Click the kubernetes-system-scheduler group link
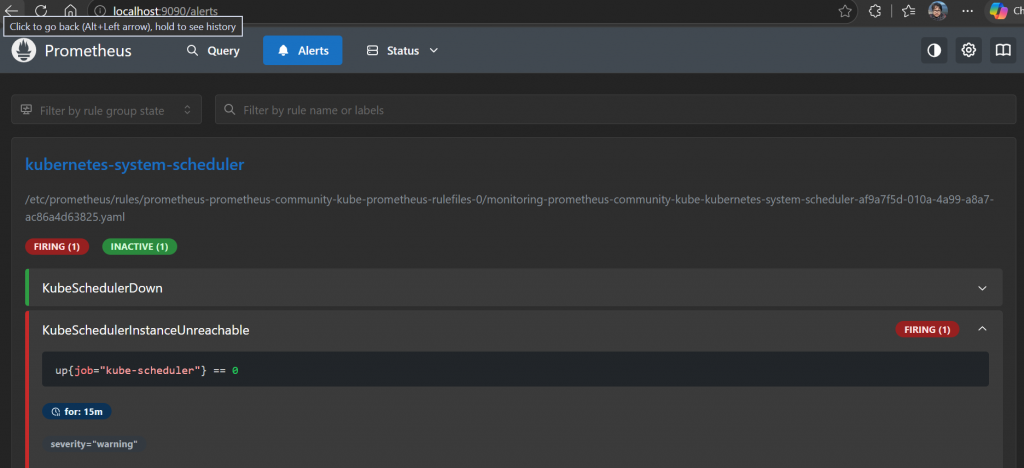This screenshot has width=1024, height=468. 135,164
